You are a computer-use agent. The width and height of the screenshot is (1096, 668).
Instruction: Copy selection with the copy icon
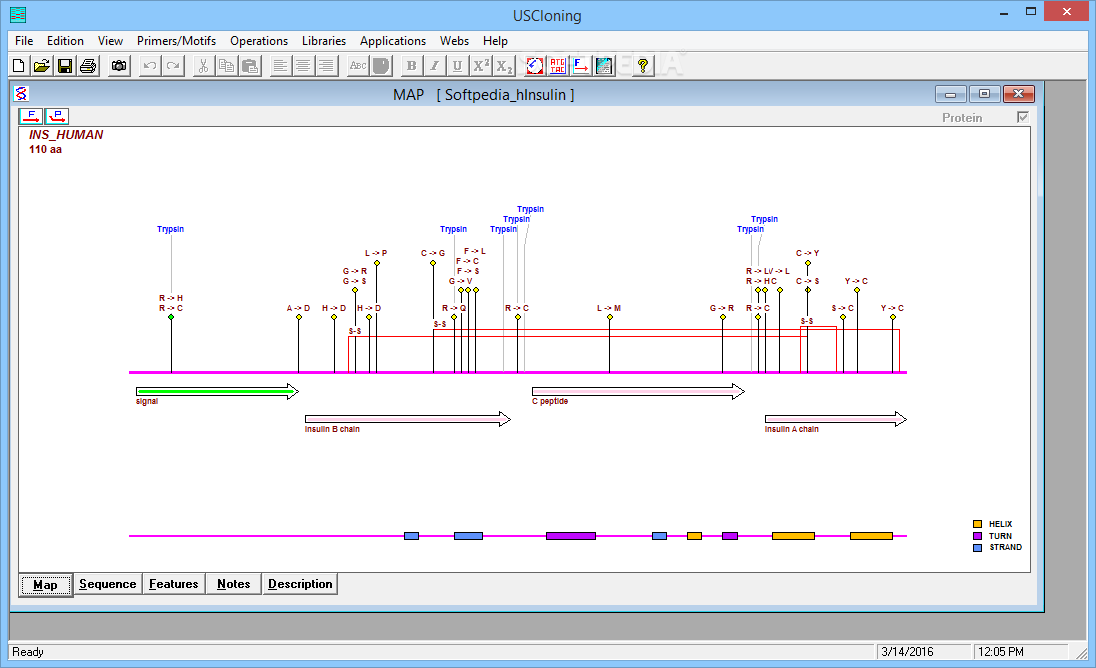click(226, 66)
